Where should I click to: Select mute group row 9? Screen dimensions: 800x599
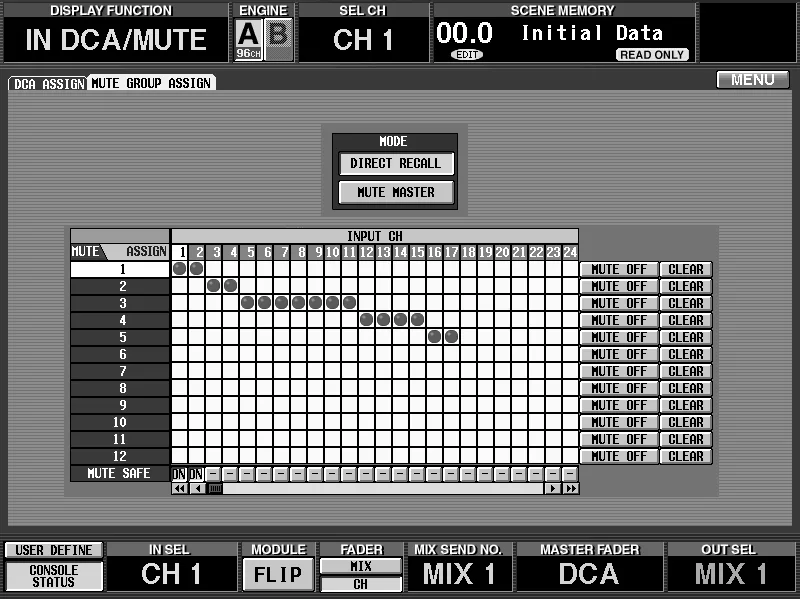[120, 405]
